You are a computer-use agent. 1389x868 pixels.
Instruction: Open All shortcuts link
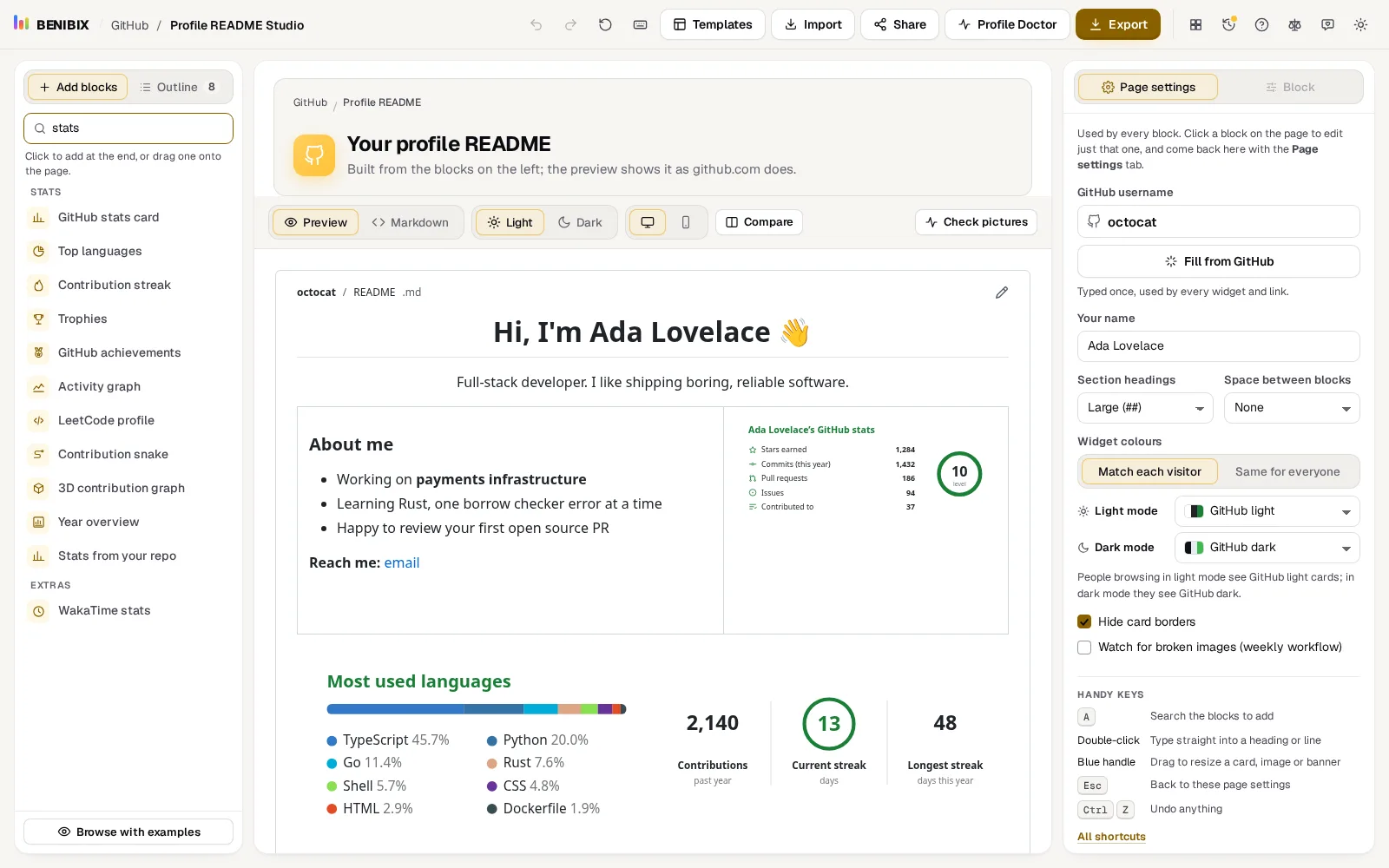click(1111, 837)
